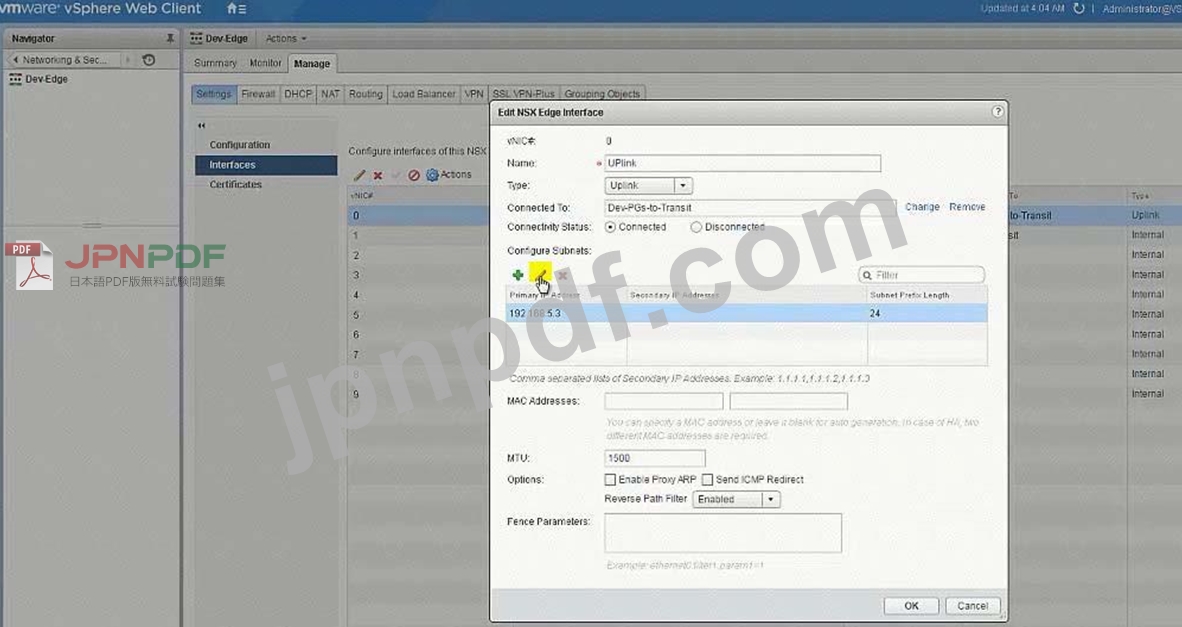1182x627 pixels.
Task: Open the Routing sub-tab
Action: 366,94
